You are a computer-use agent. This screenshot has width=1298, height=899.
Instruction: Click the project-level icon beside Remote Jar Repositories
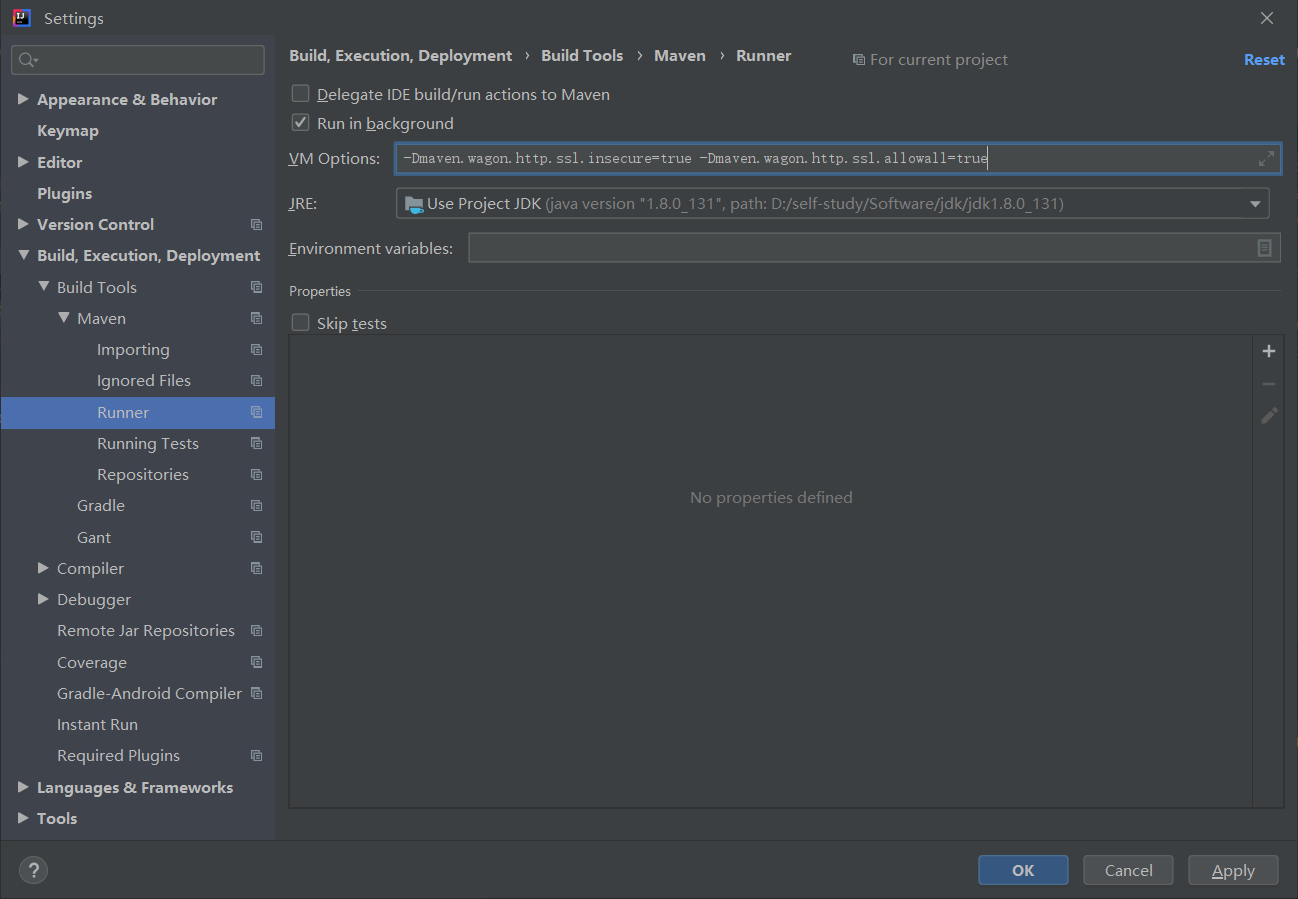tap(256, 631)
